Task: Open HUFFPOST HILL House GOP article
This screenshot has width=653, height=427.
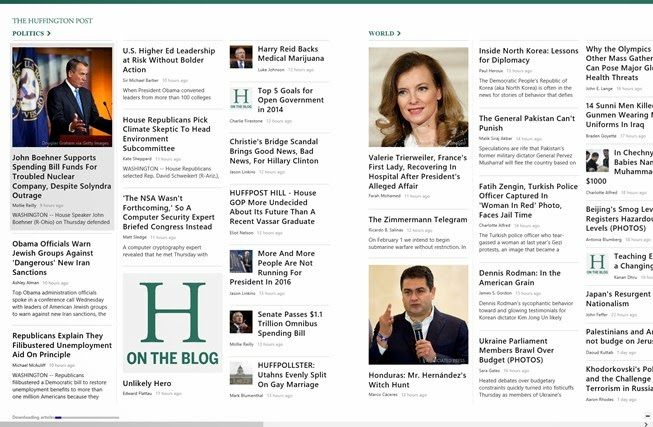Action: (273, 207)
